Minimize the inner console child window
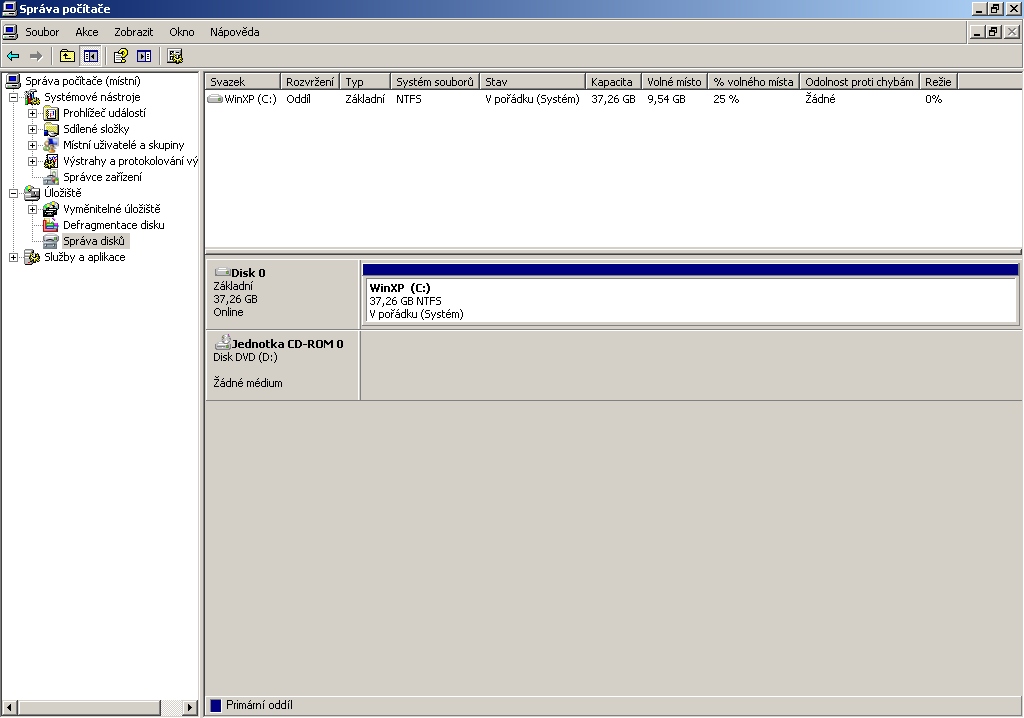1024x718 pixels. (977, 32)
